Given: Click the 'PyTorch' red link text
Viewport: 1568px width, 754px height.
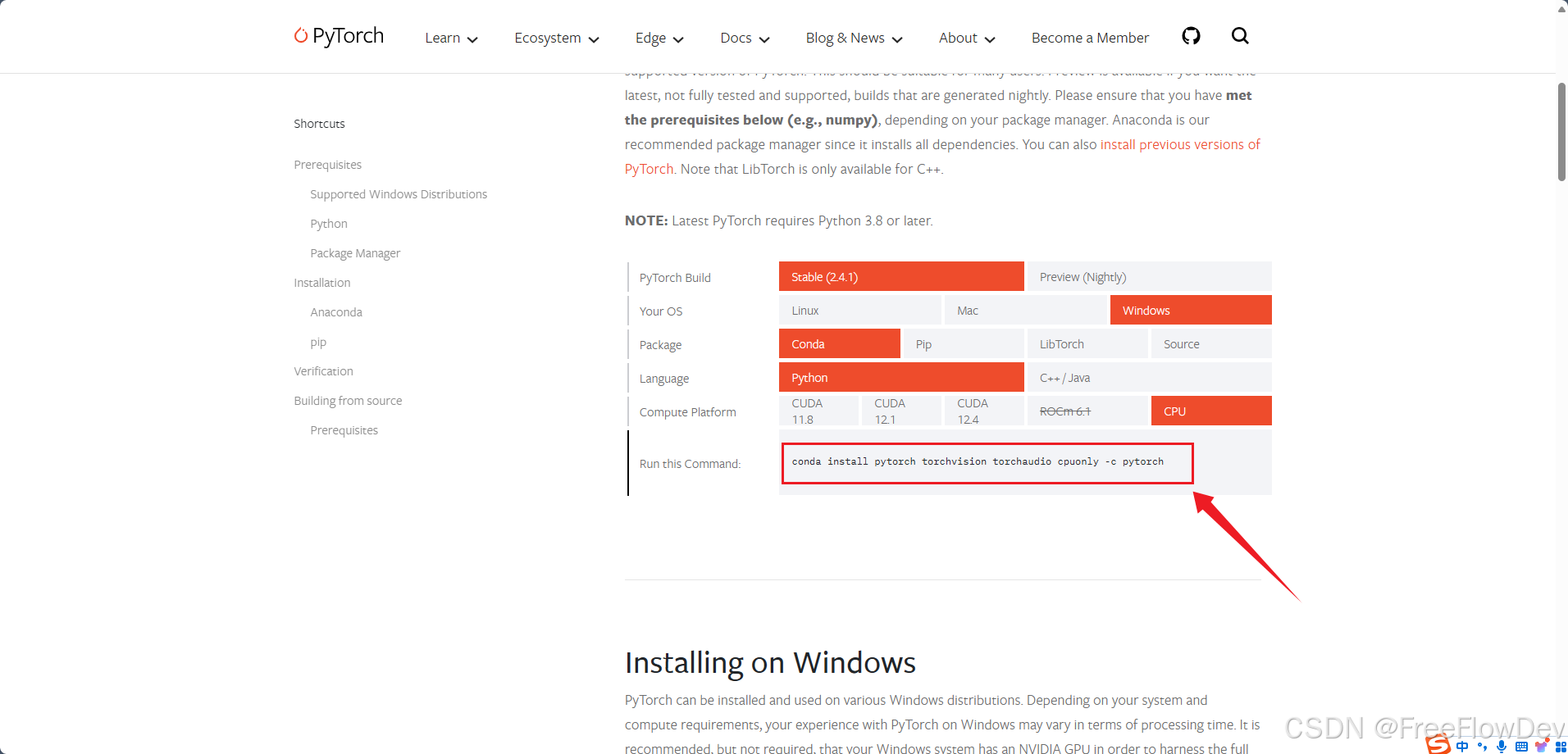Looking at the screenshot, I should (x=649, y=169).
